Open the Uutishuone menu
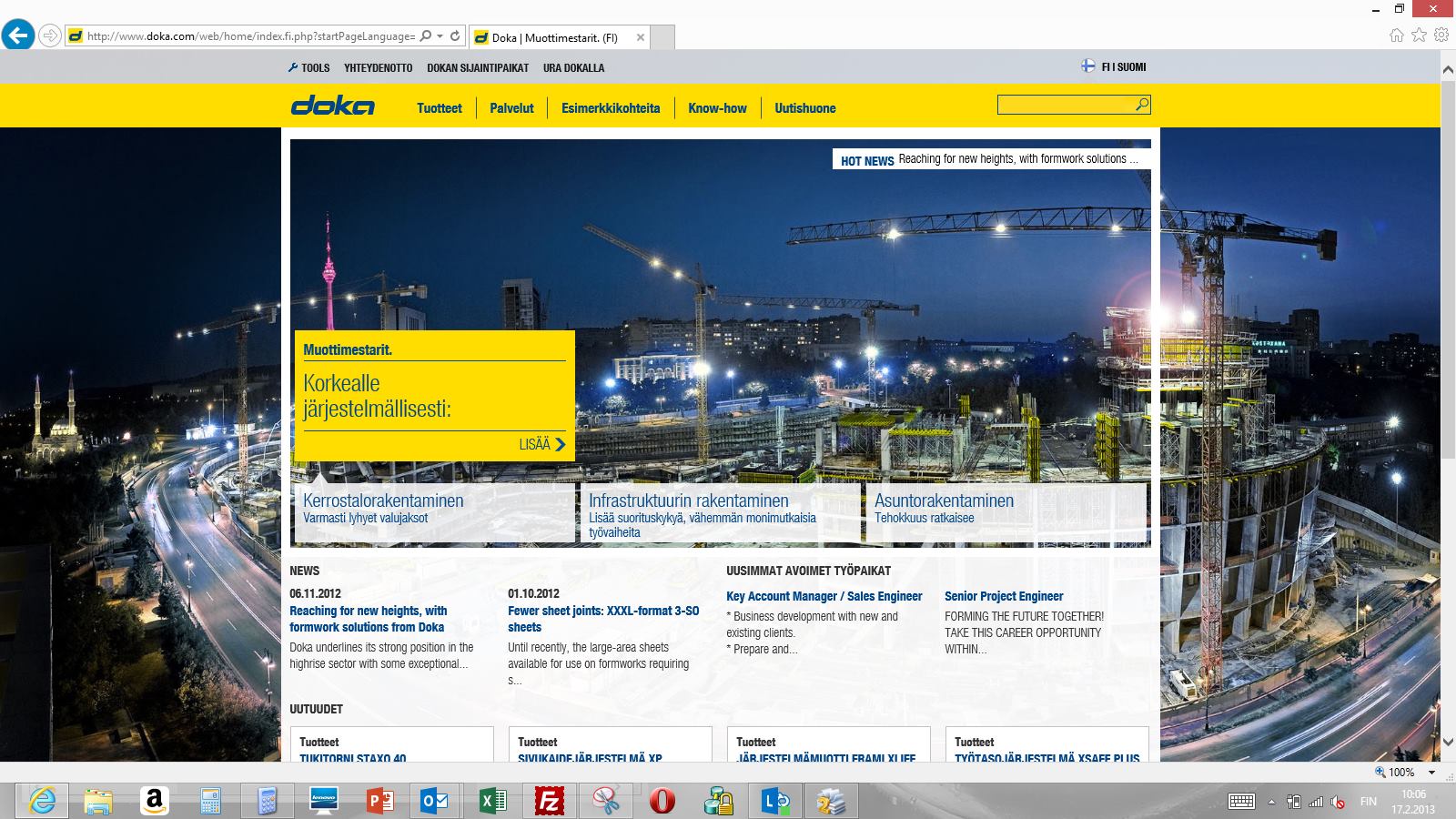Image resolution: width=1456 pixels, height=819 pixels. point(805,107)
